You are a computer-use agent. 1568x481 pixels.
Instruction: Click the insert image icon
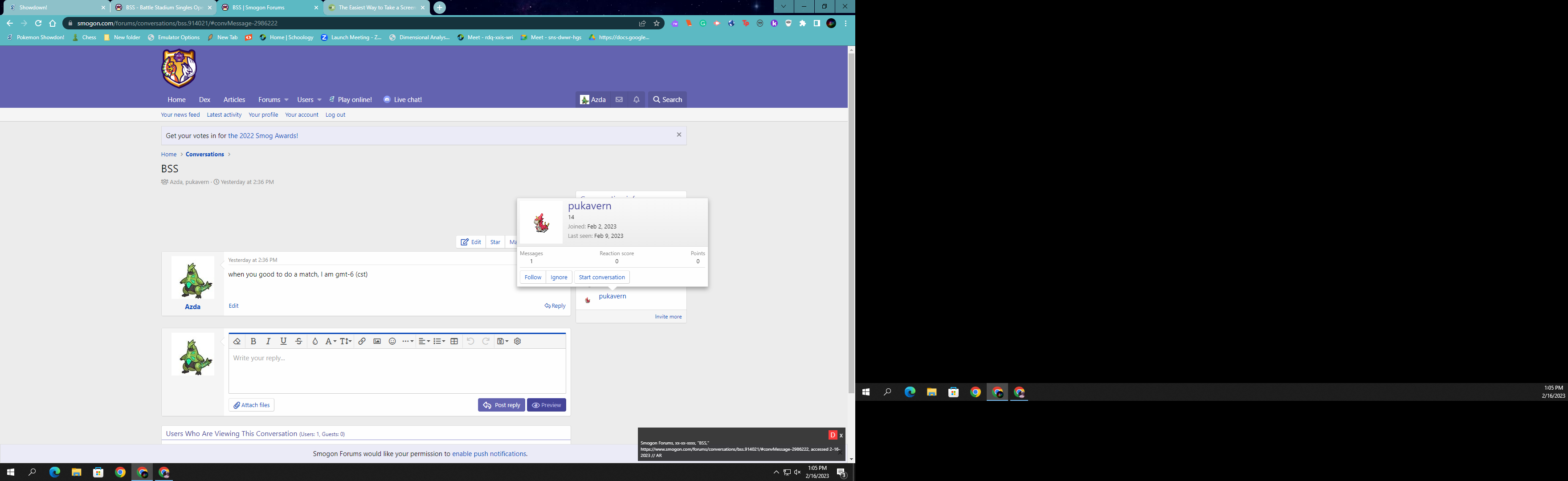point(377,342)
